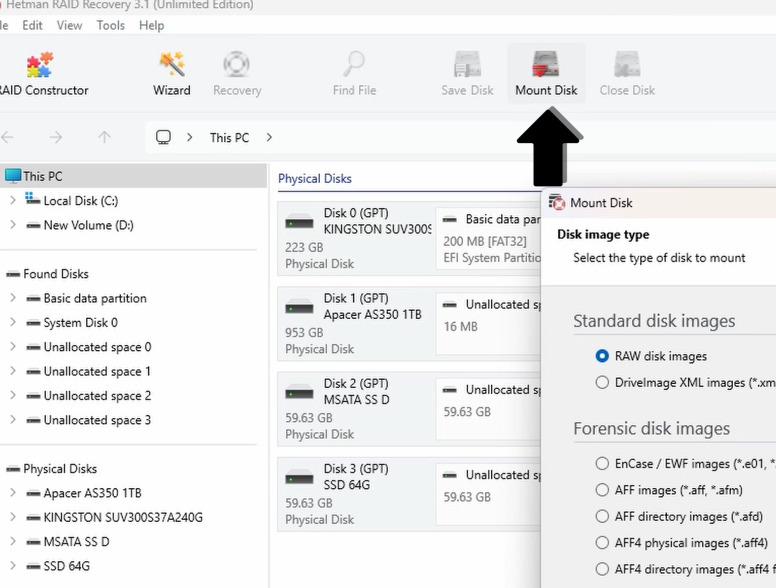776x588 pixels.
Task: Click the Mount Disk toolbar button
Action: (x=546, y=73)
